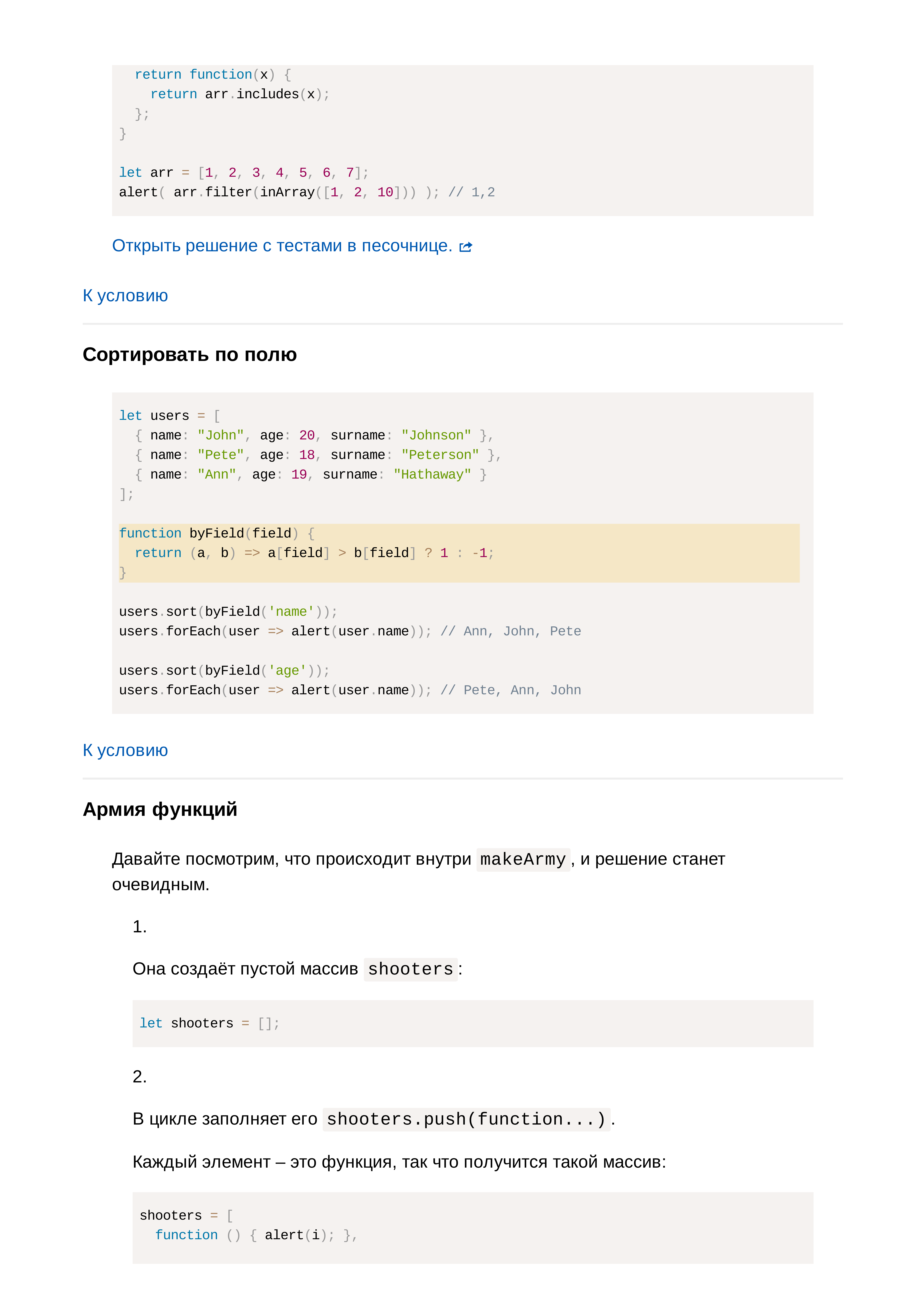Follow the 'К условию' link above 'Армия функций'

pyautogui.click(x=125, y=750)
